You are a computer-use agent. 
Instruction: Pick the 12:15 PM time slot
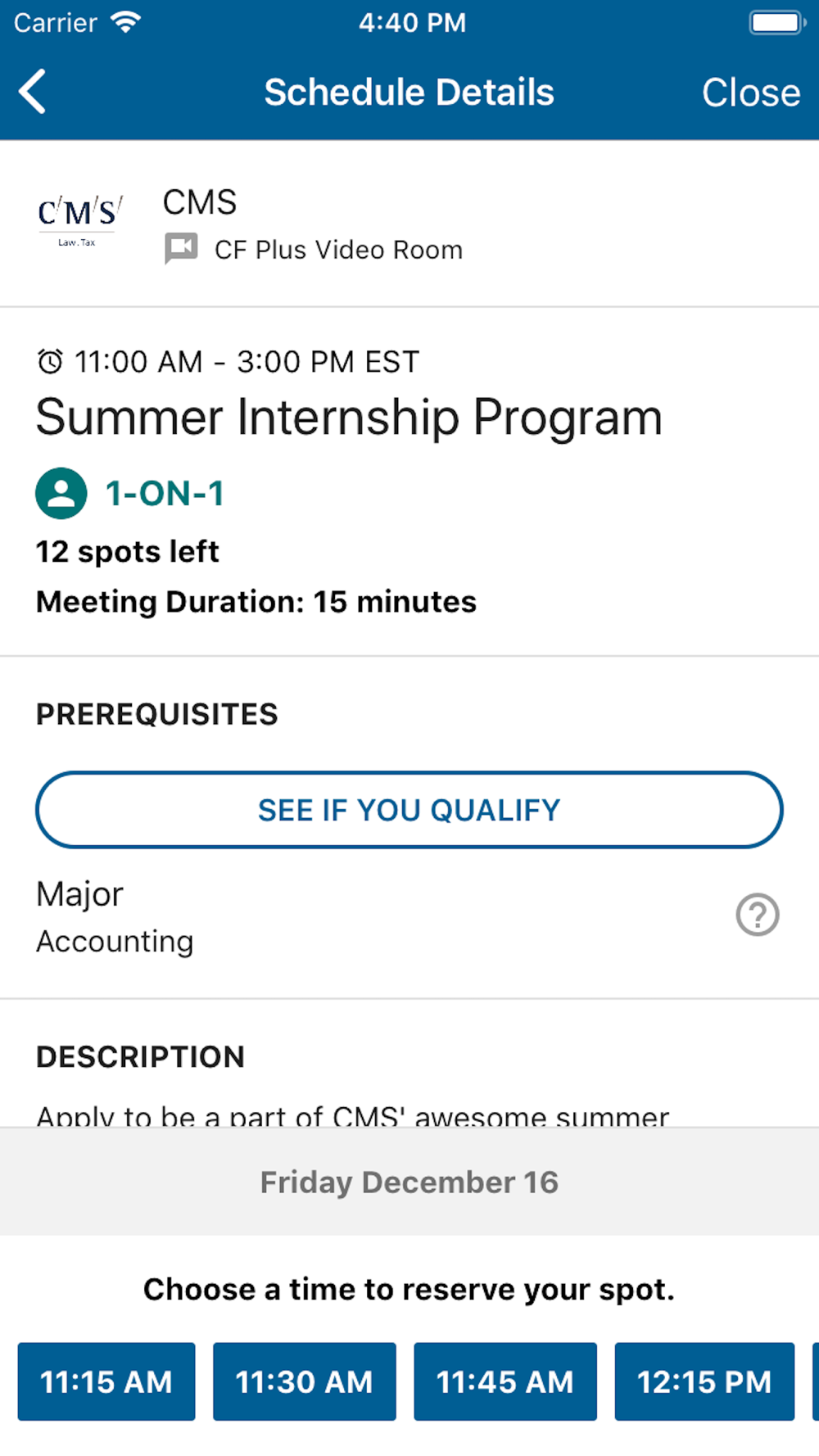point(704,1381)
